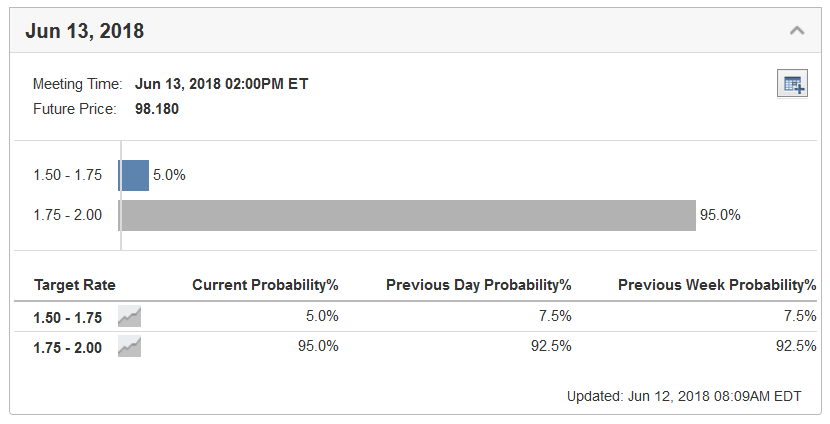Viewport: 830px width, 424px height.
Task: Click the Previous Day Probability% column header
Action: pos(479,285)
